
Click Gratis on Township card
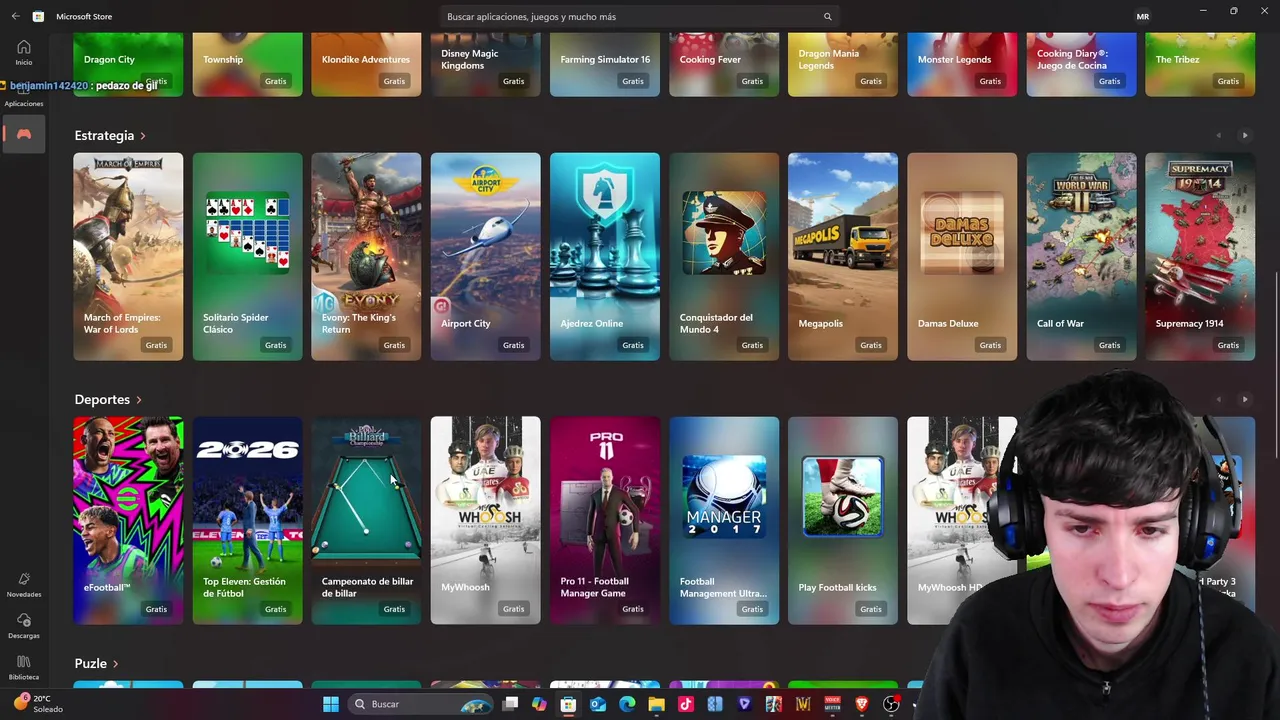[276, 81]
